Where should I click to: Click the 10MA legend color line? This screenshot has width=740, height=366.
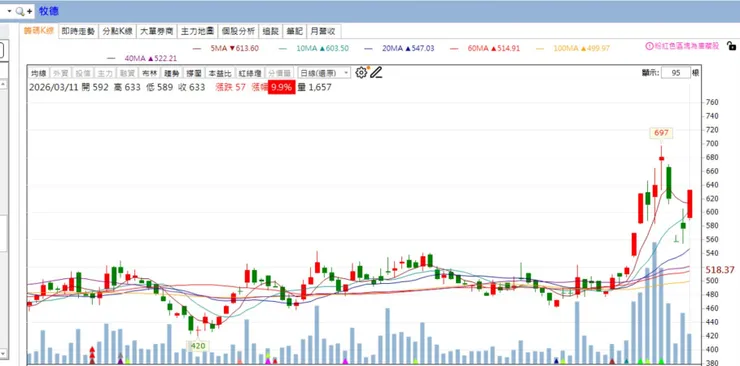[283, 49]
